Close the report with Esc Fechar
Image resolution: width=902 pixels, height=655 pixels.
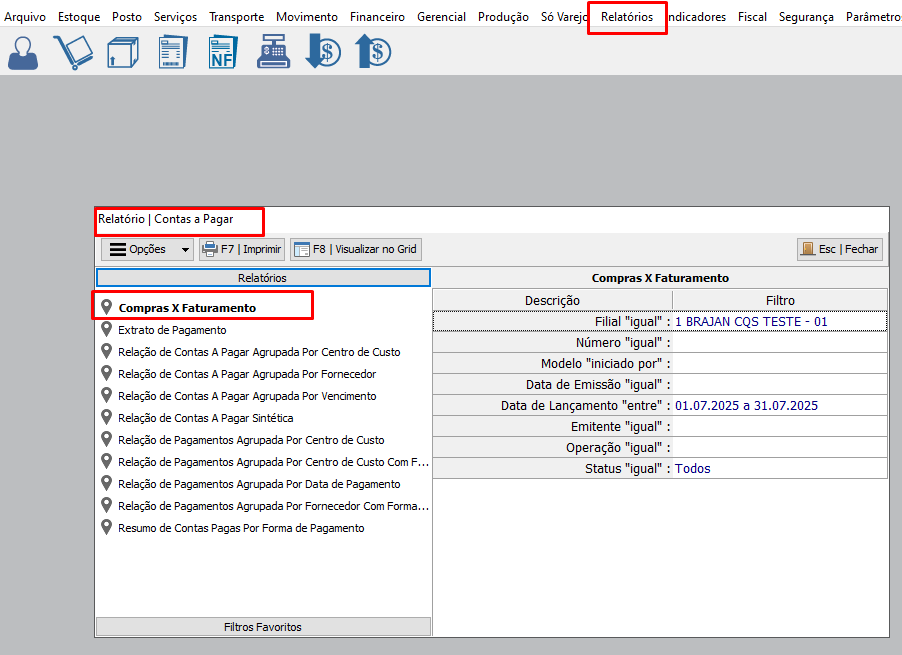839,249
